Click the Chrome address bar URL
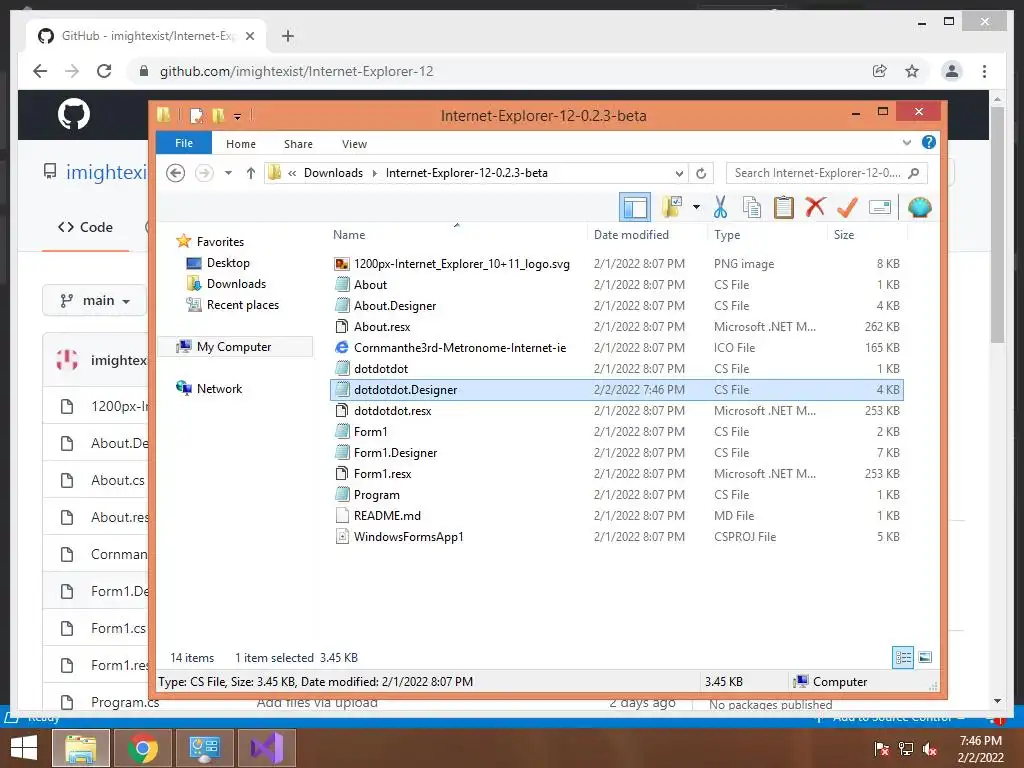The image size is (1024, 768). (296, 71)
